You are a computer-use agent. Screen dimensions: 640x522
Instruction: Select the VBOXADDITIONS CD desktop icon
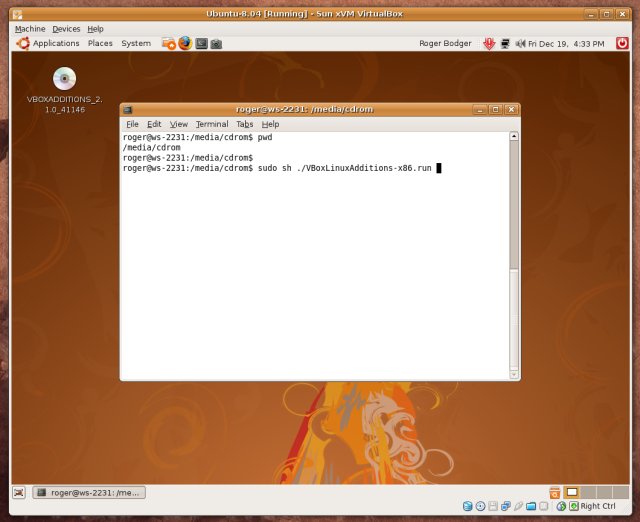point(64,91)
